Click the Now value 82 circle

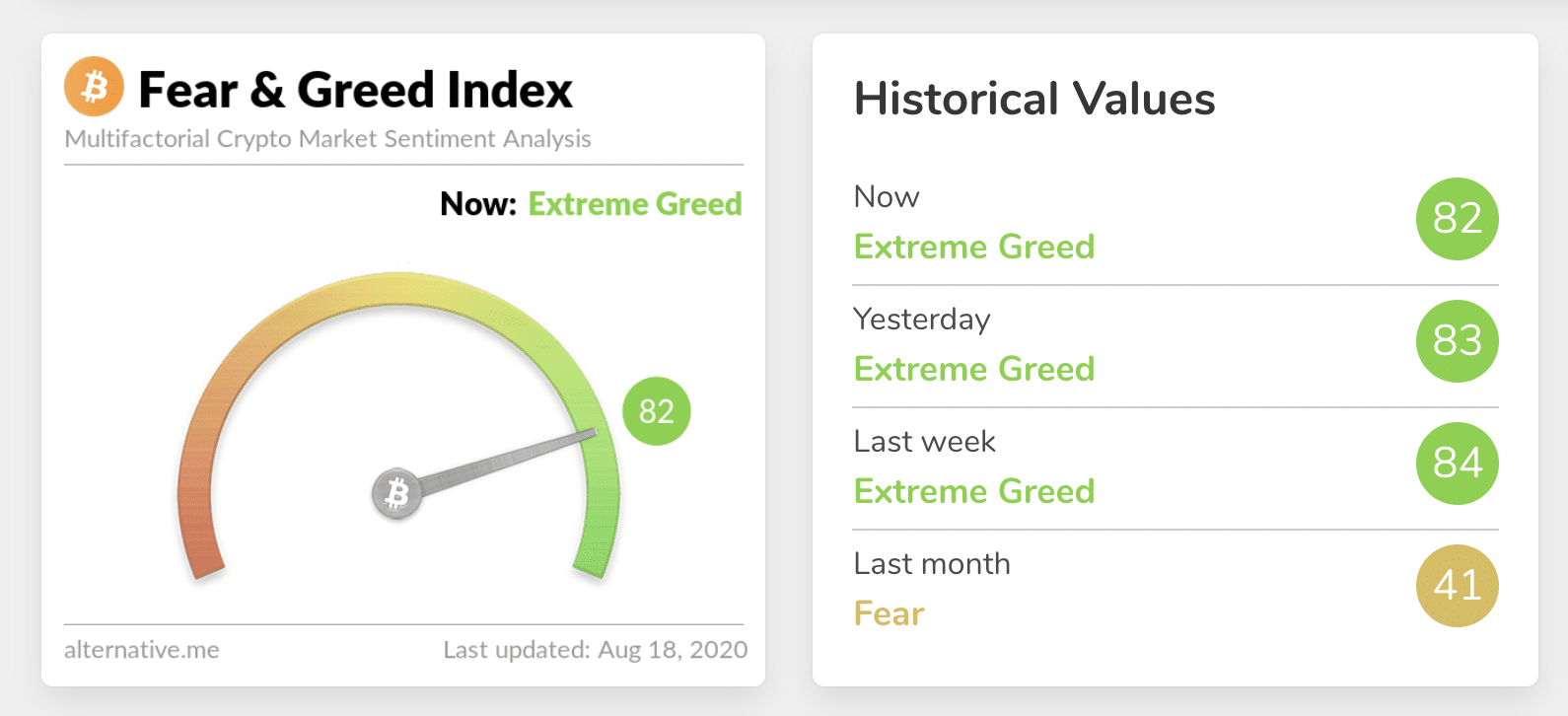point(1457,219)
